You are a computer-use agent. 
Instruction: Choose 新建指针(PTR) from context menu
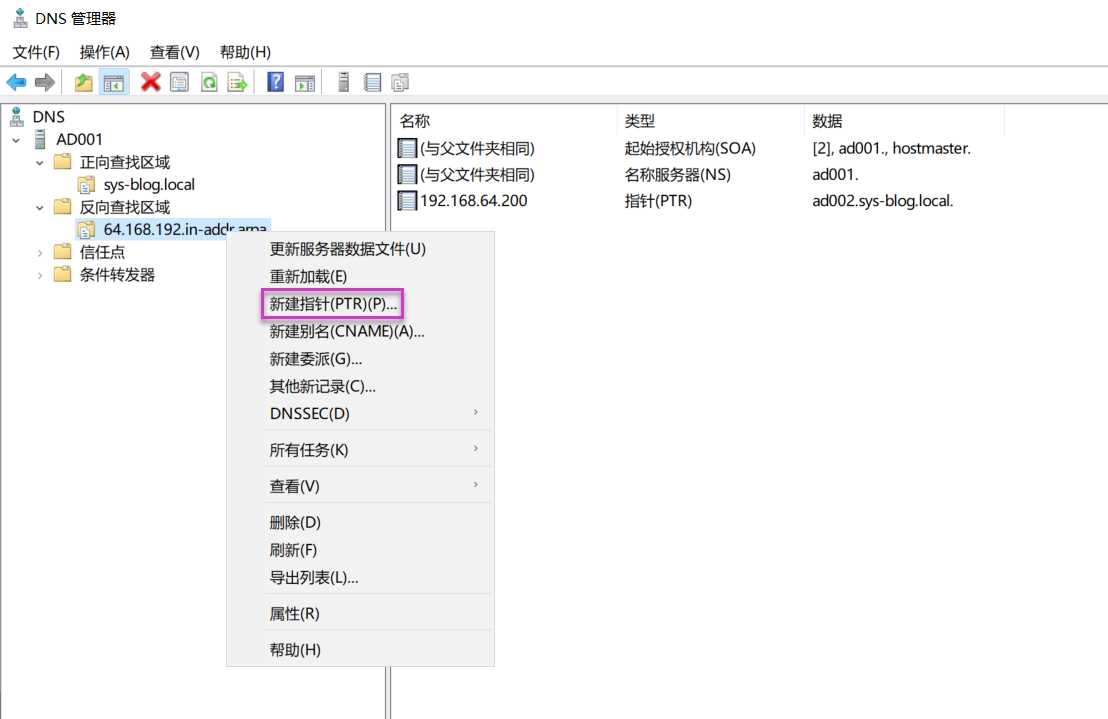coord(333,303)
